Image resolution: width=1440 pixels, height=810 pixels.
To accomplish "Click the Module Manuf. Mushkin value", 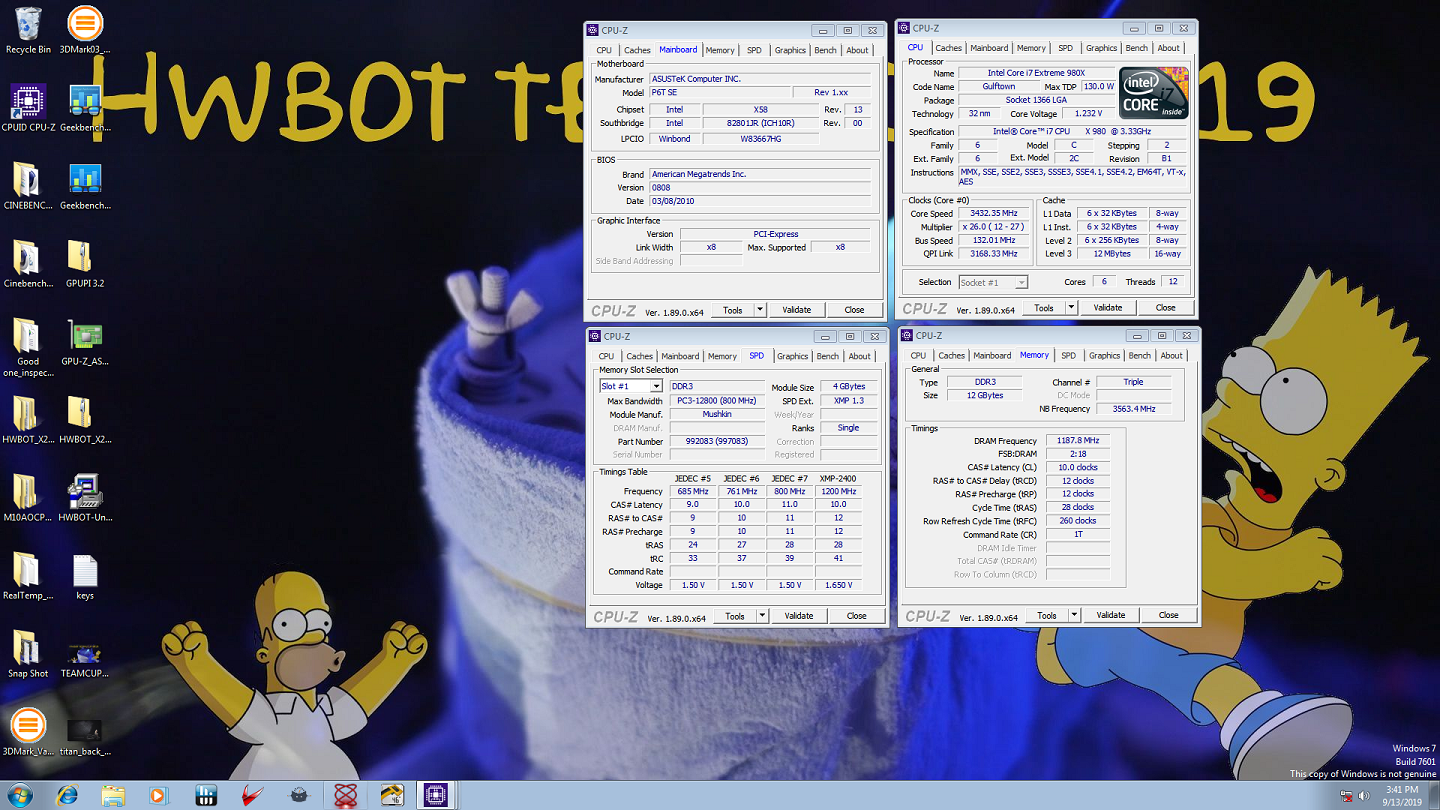I will (x=716, y=414).
